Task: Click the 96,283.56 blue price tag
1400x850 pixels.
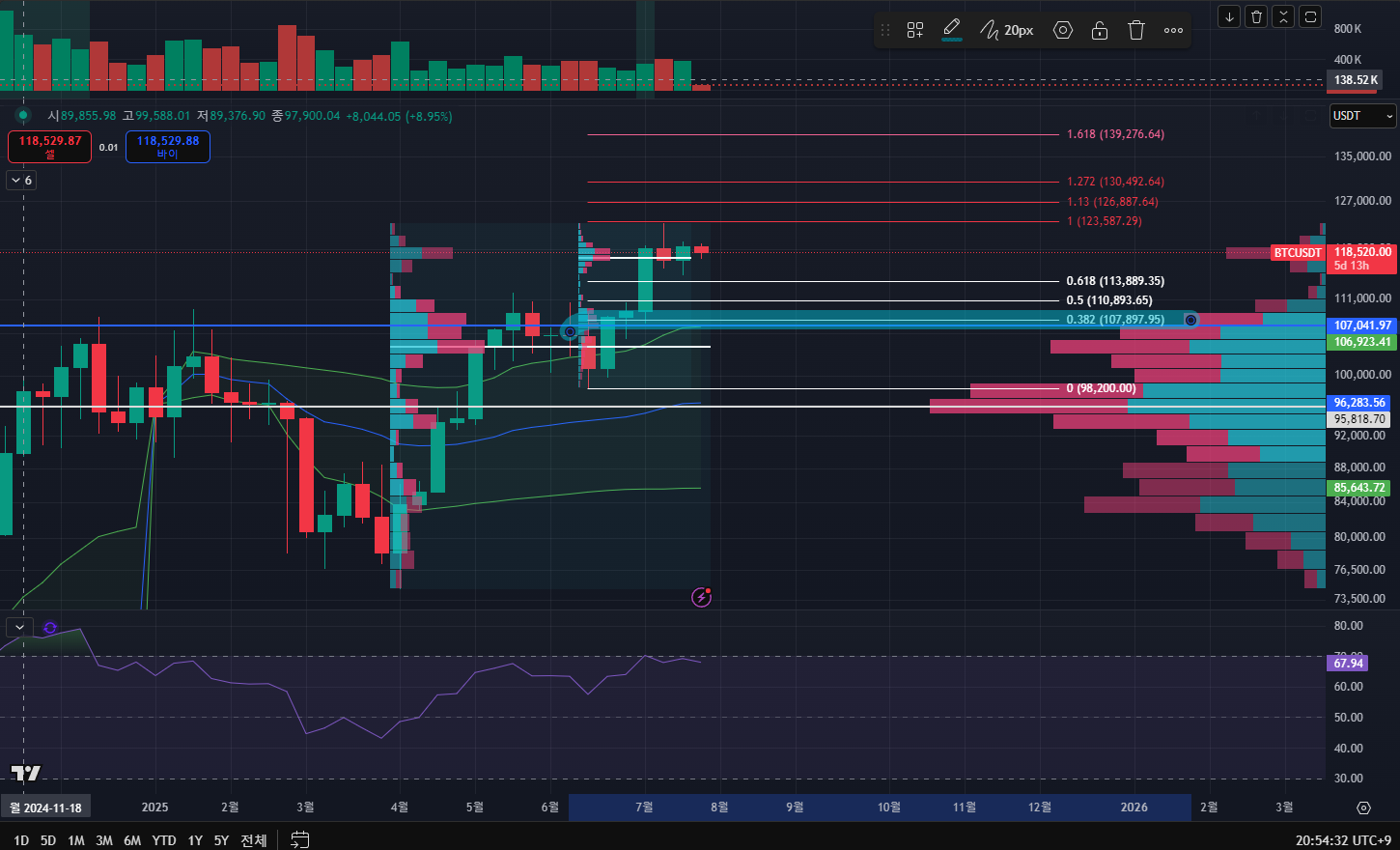Action: 1359,403
